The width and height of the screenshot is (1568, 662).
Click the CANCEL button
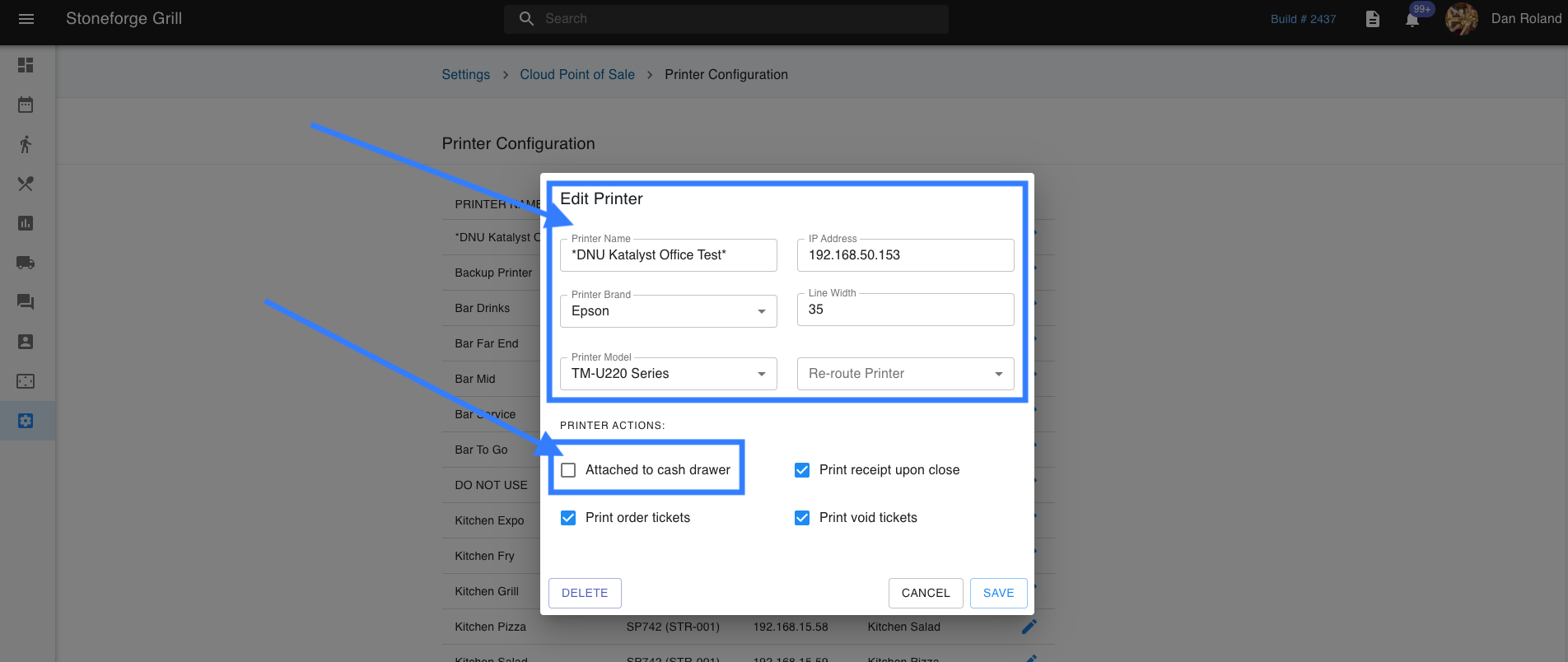(926, 593)
